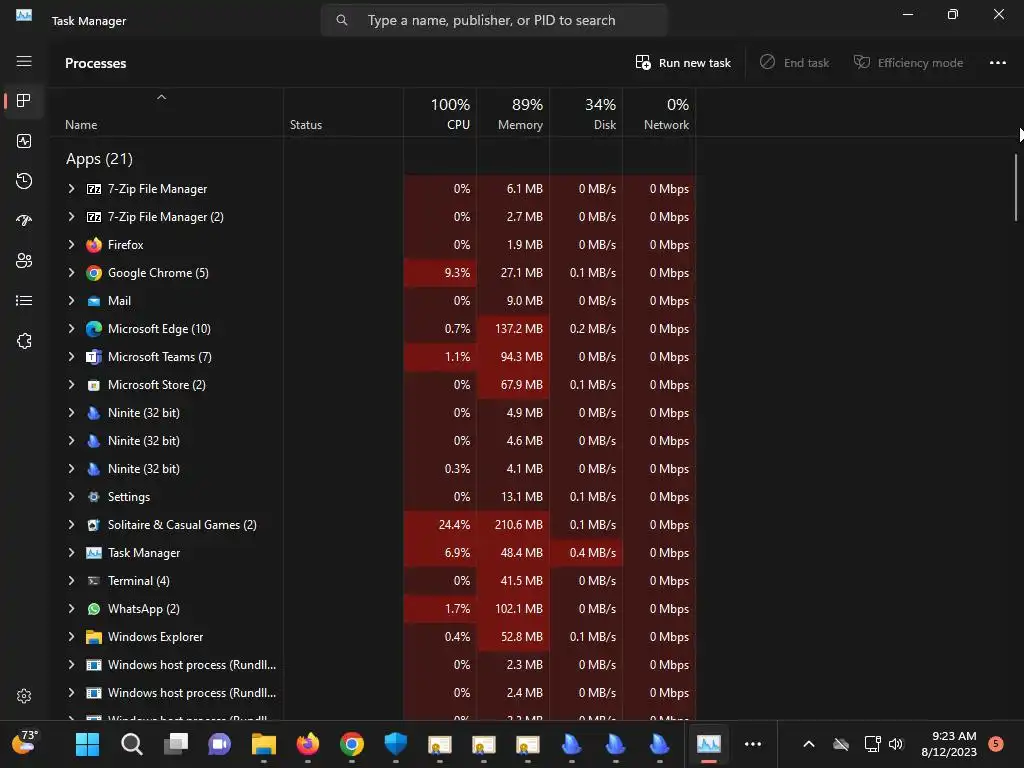Viewport: 1024px width, 768px height.
Task: Open Windows Start menu on taskbar
Action: tap(88, 744)
